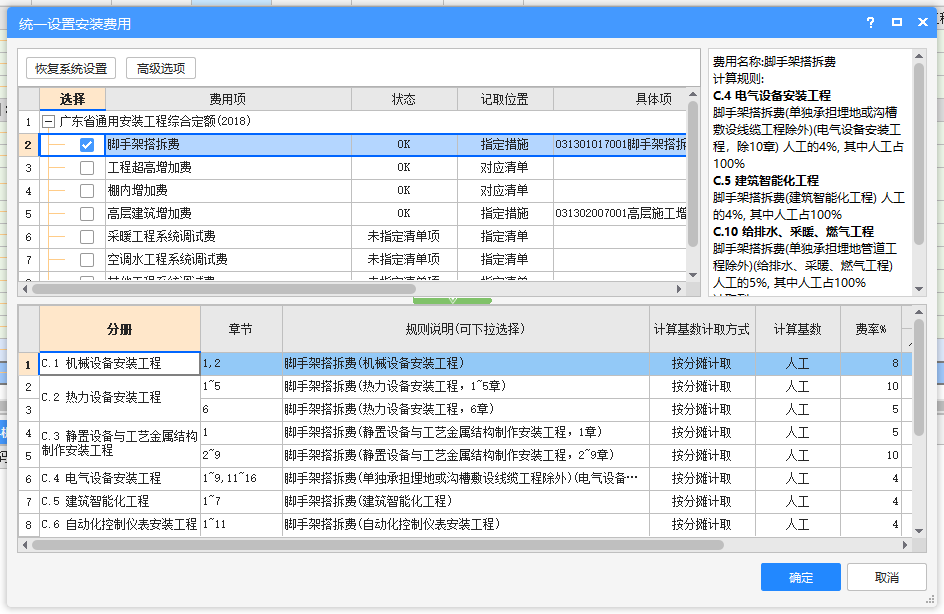Uncheck the 脚手架搭拆费 checkbox
This screenshot has height=614, width=944.
pos(87,144)
